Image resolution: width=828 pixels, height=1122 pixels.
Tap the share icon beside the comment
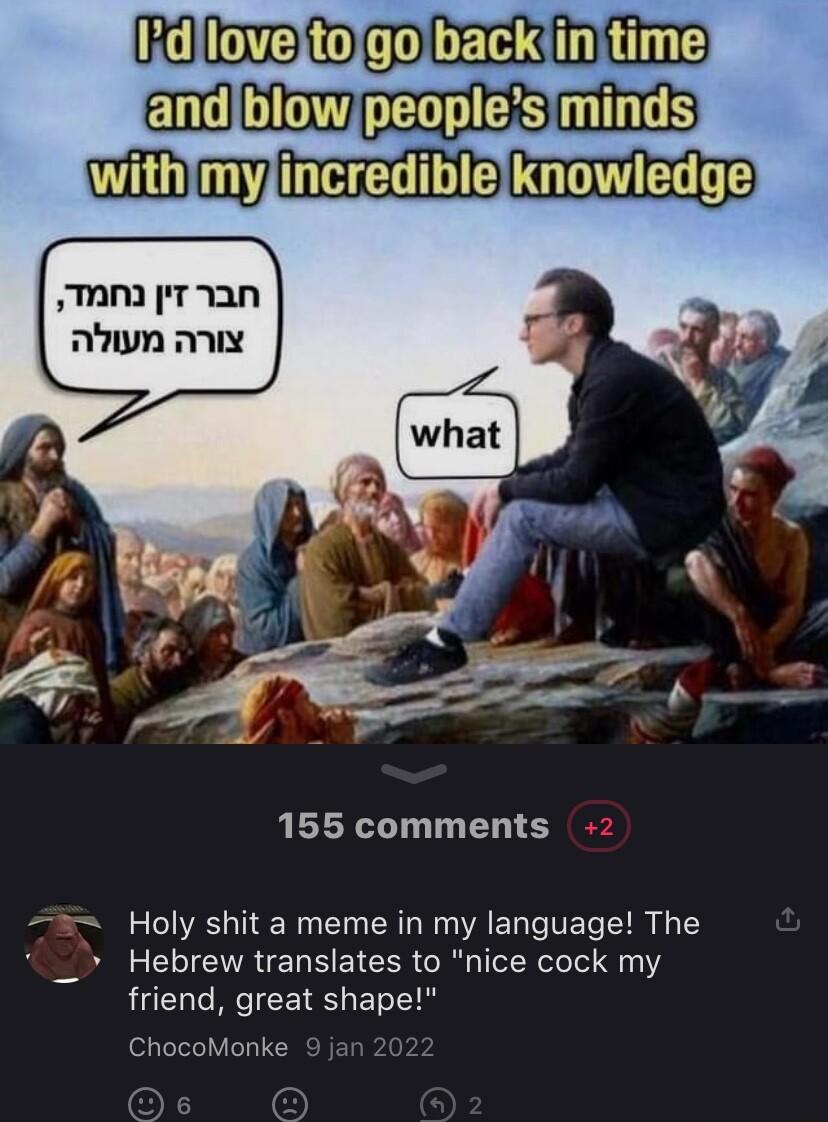(787, 919)
